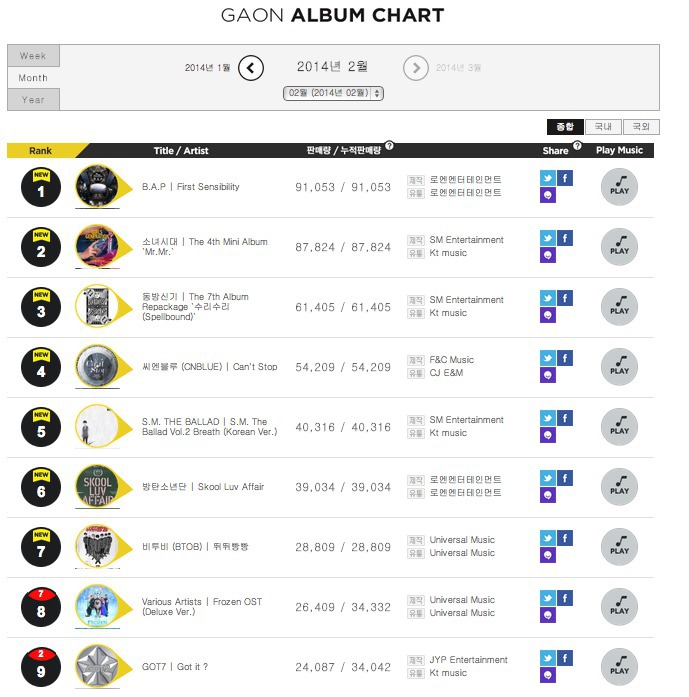Play CNBLUE Can't Stop album
689x697 pixels.
tap(619, 367)
